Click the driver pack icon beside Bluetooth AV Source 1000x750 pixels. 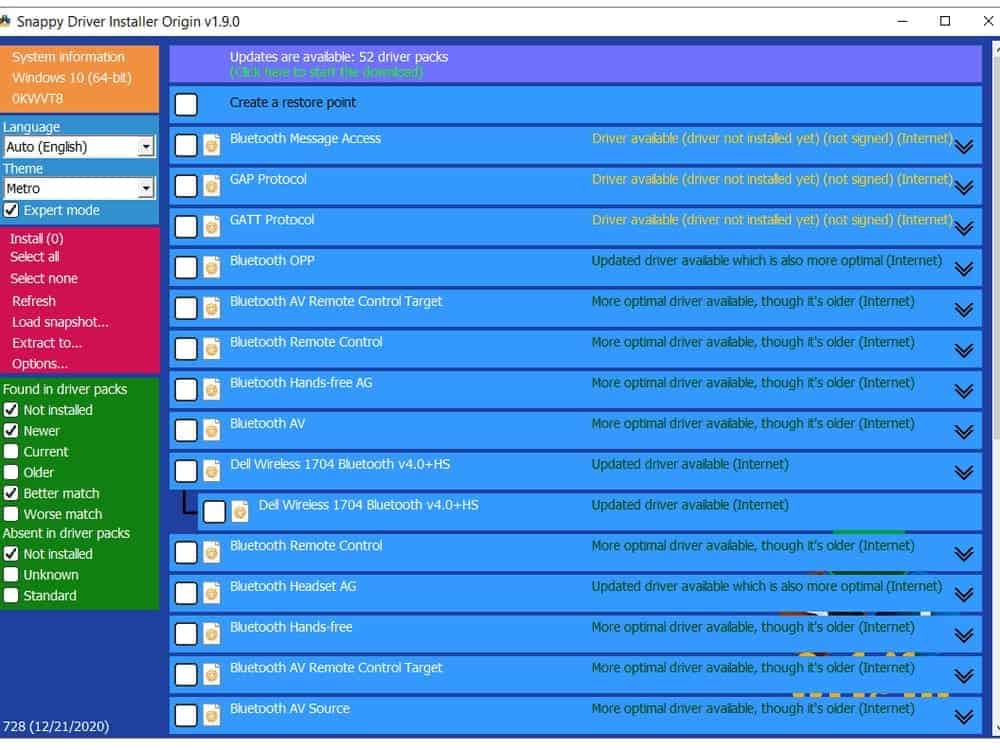click(x=212, y=716)
